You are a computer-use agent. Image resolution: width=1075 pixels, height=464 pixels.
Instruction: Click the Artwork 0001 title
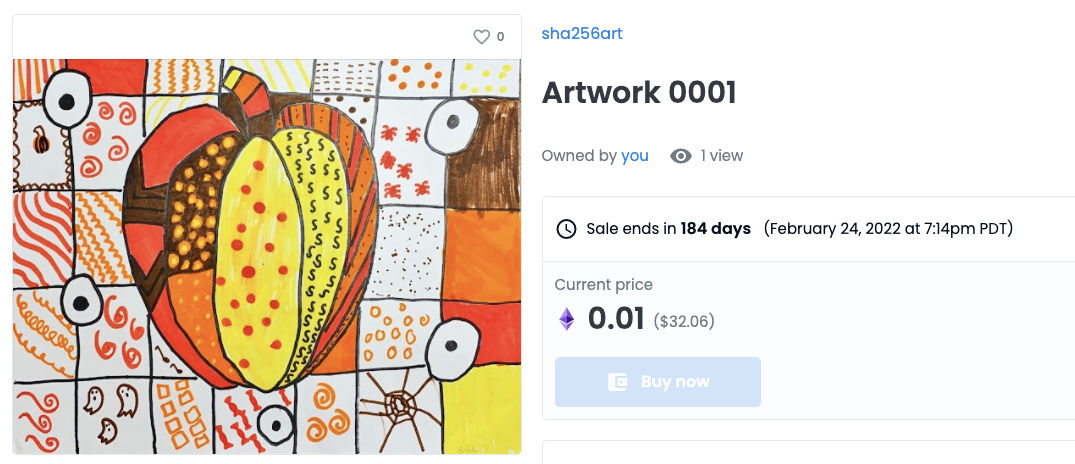point(639,93)
